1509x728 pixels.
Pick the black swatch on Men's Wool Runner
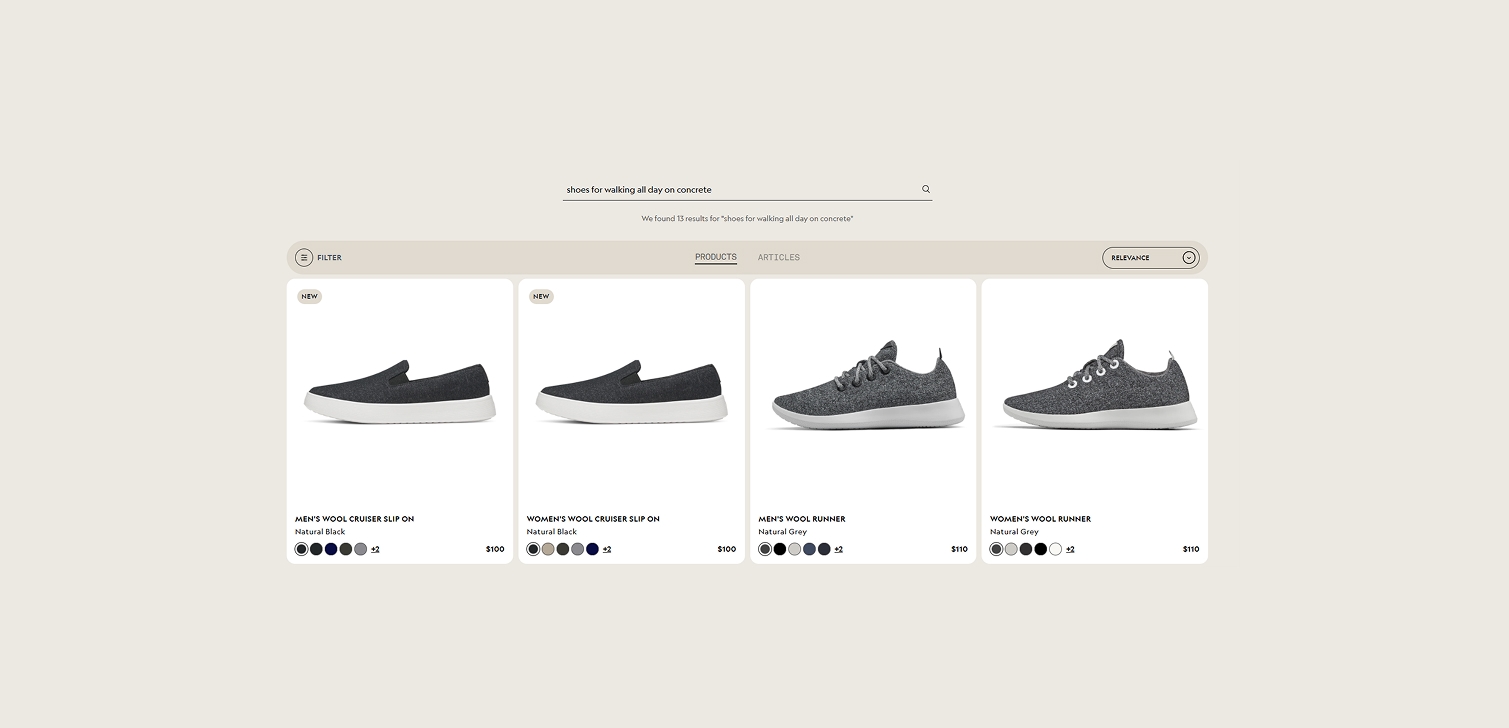click(x=780, y=549)
